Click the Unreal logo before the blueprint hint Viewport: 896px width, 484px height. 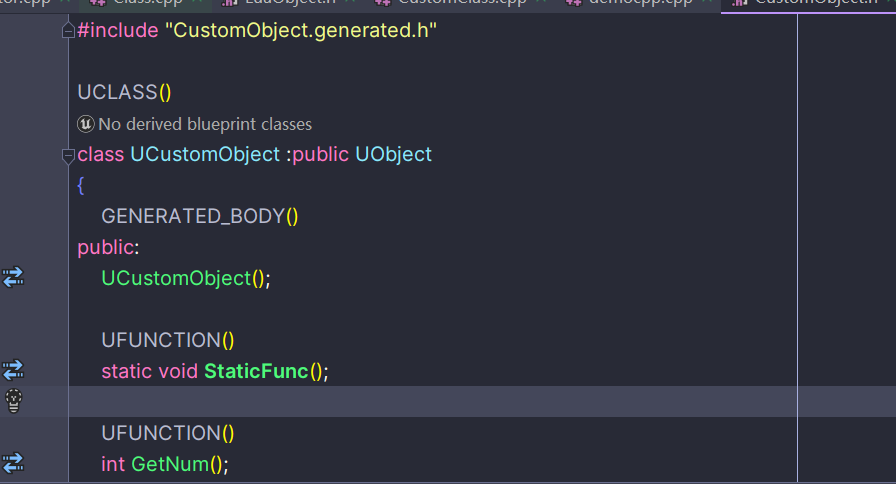click(86, 124)
